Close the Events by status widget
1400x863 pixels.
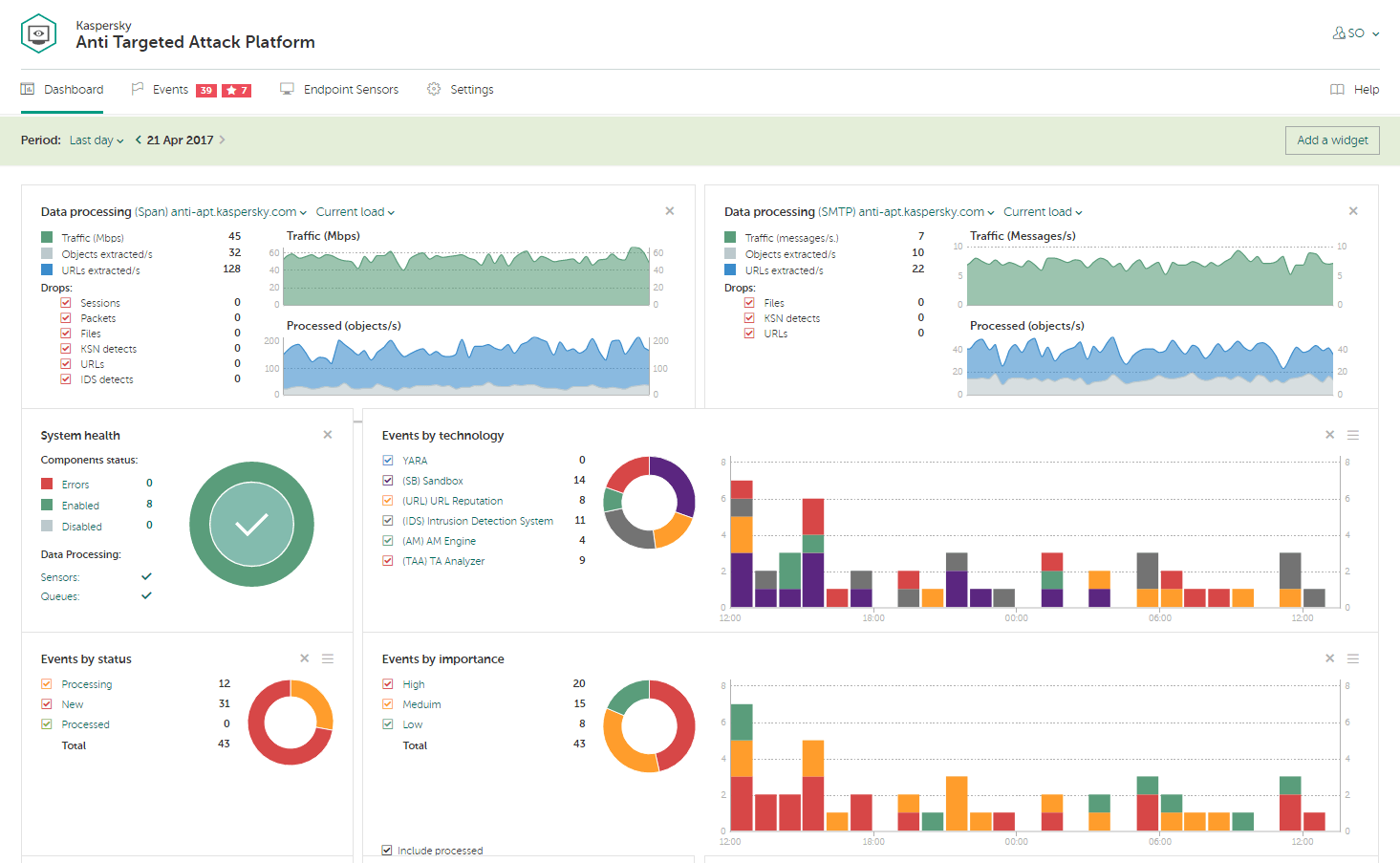point(305,658)
